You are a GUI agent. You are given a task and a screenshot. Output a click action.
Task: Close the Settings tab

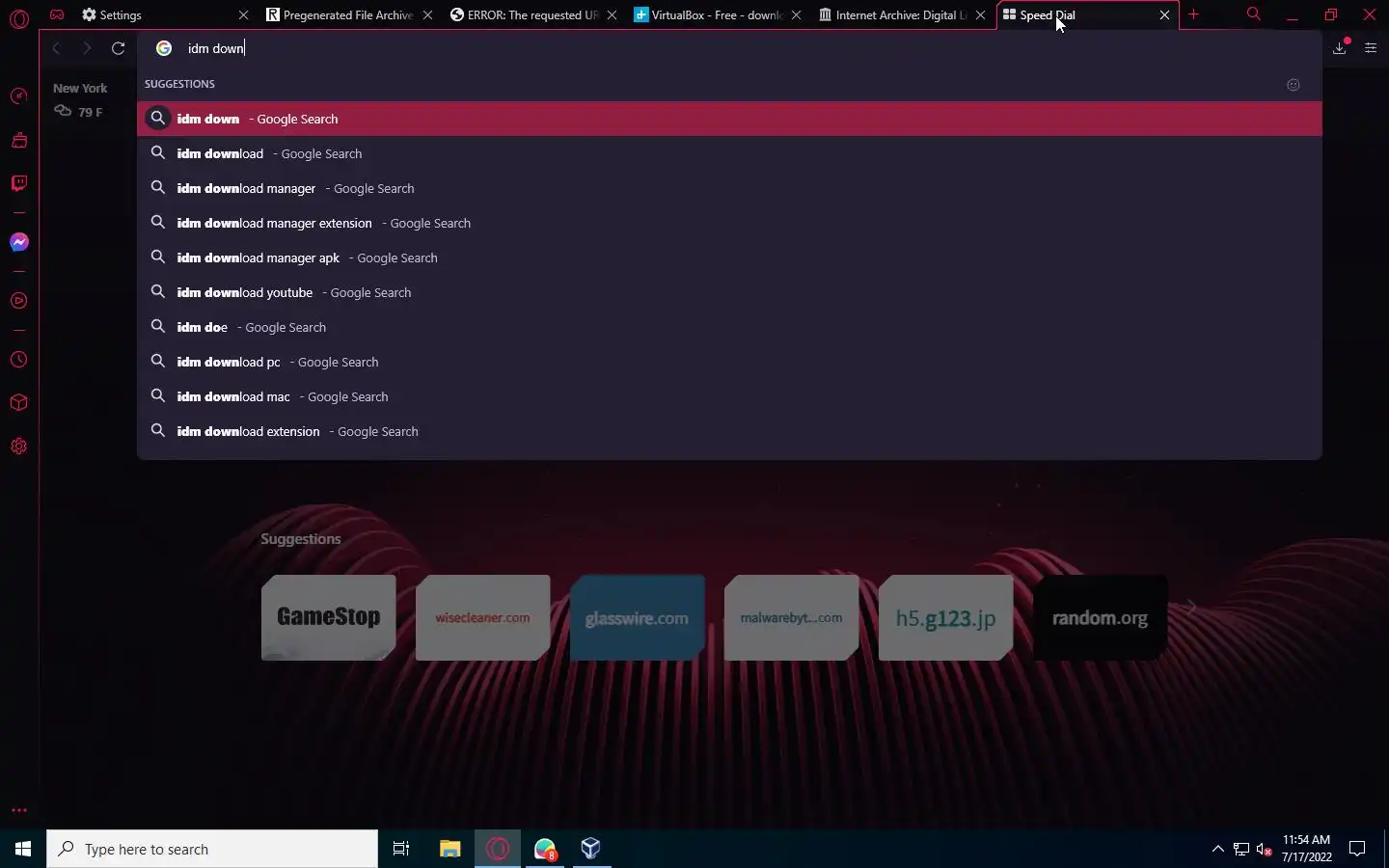point(243,14)
